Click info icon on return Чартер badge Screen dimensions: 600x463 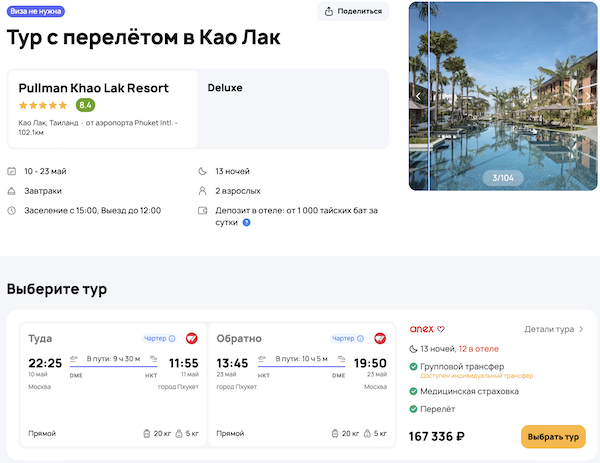(360, 339)
